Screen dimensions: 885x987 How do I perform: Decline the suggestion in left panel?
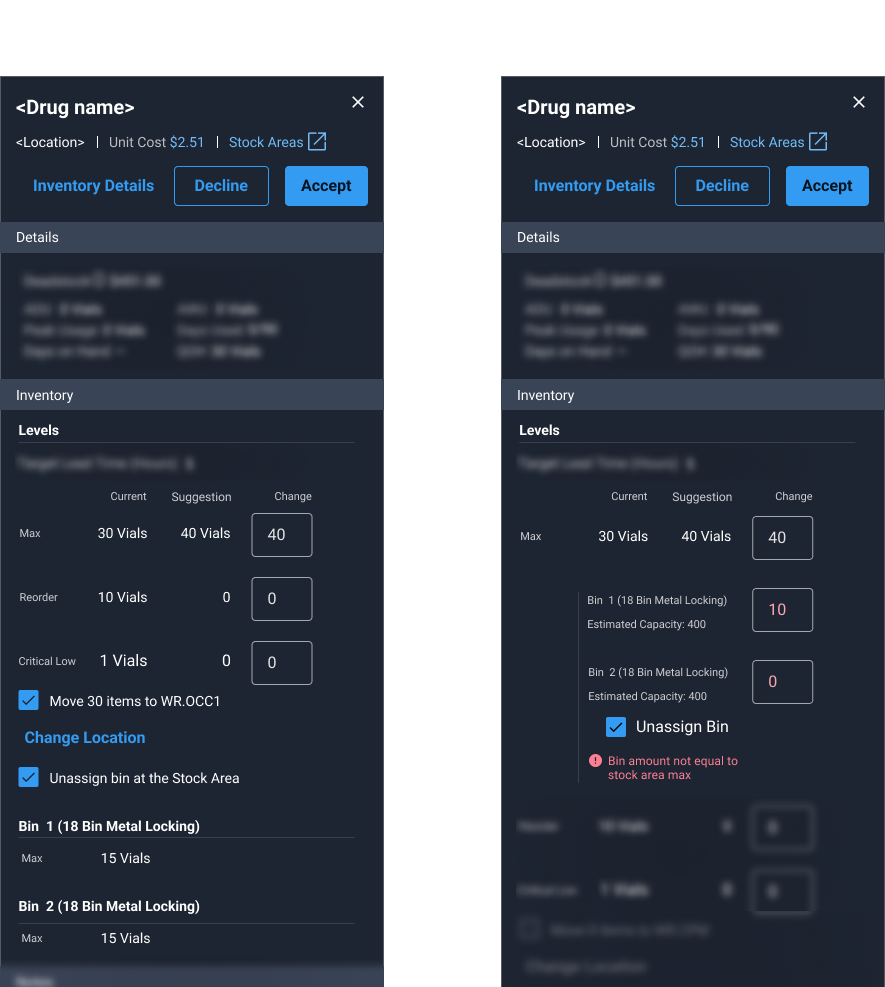[x=221, y=186]
